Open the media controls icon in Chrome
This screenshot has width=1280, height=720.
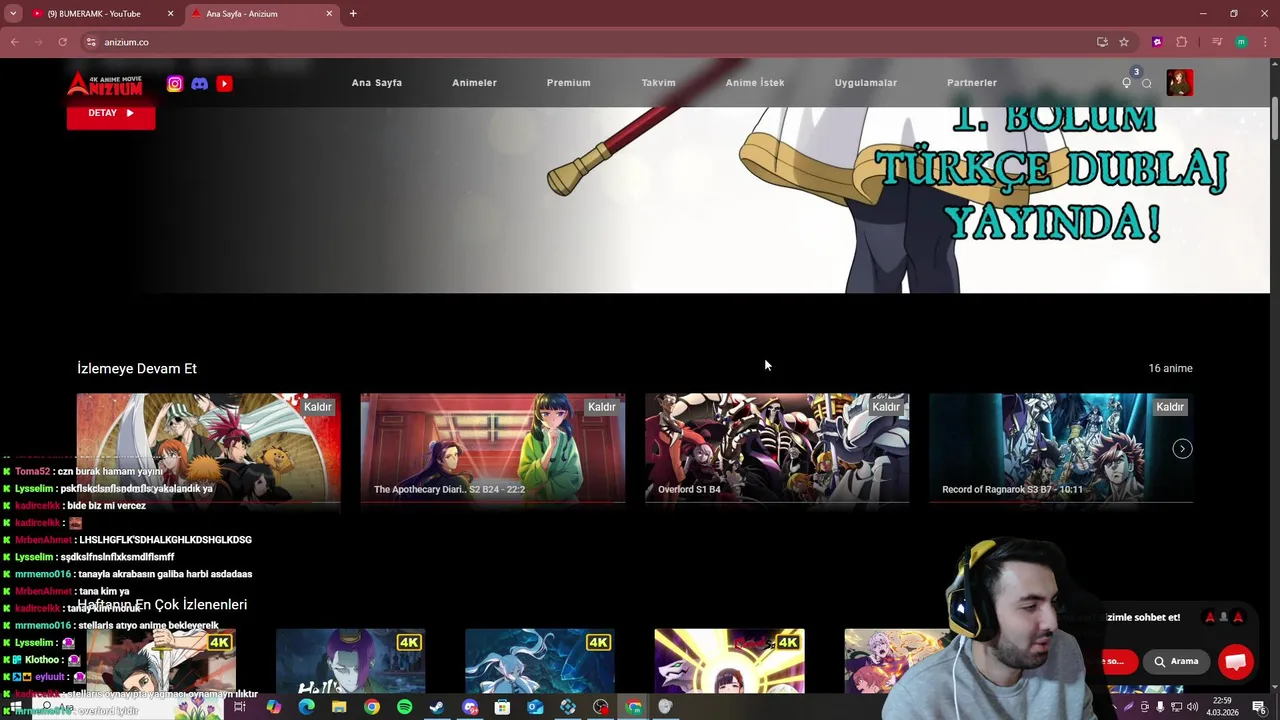1217,42
